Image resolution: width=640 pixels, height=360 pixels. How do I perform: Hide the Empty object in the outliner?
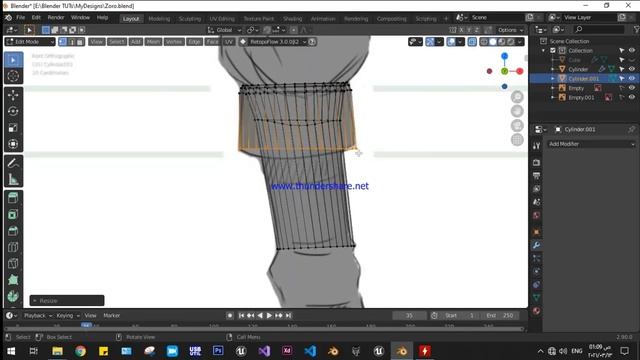pos(632,88)
